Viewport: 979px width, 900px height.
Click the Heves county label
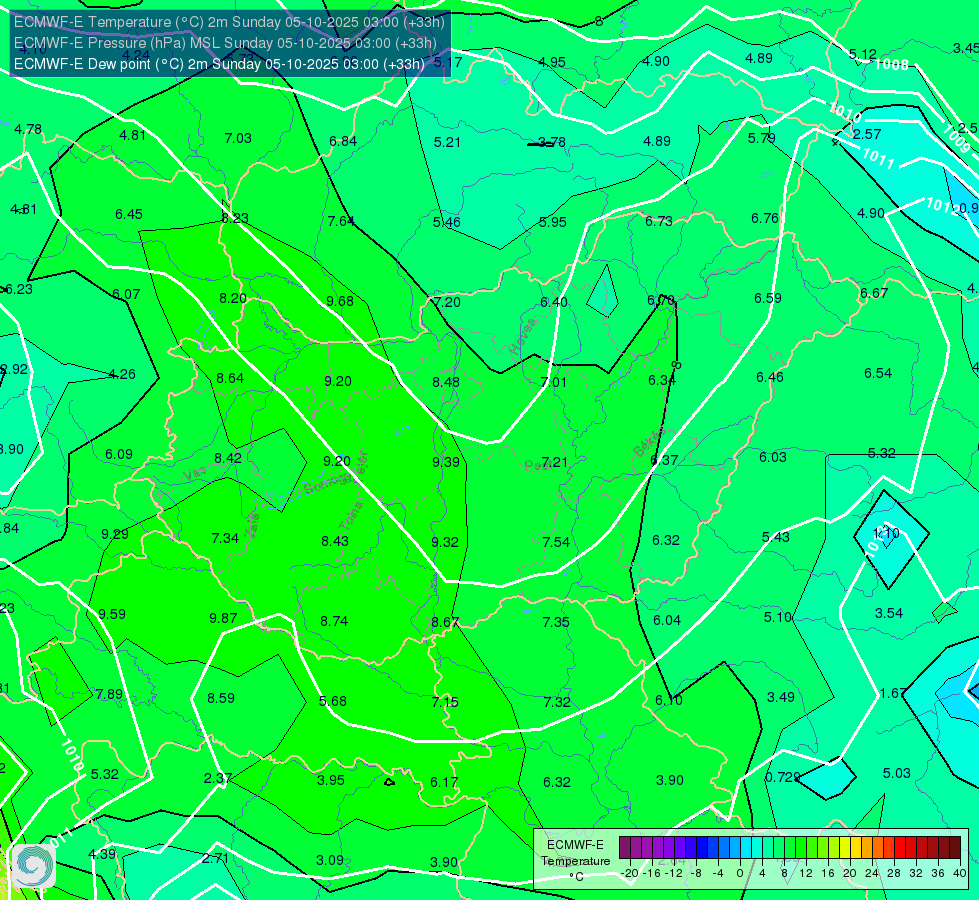[523, 338]
